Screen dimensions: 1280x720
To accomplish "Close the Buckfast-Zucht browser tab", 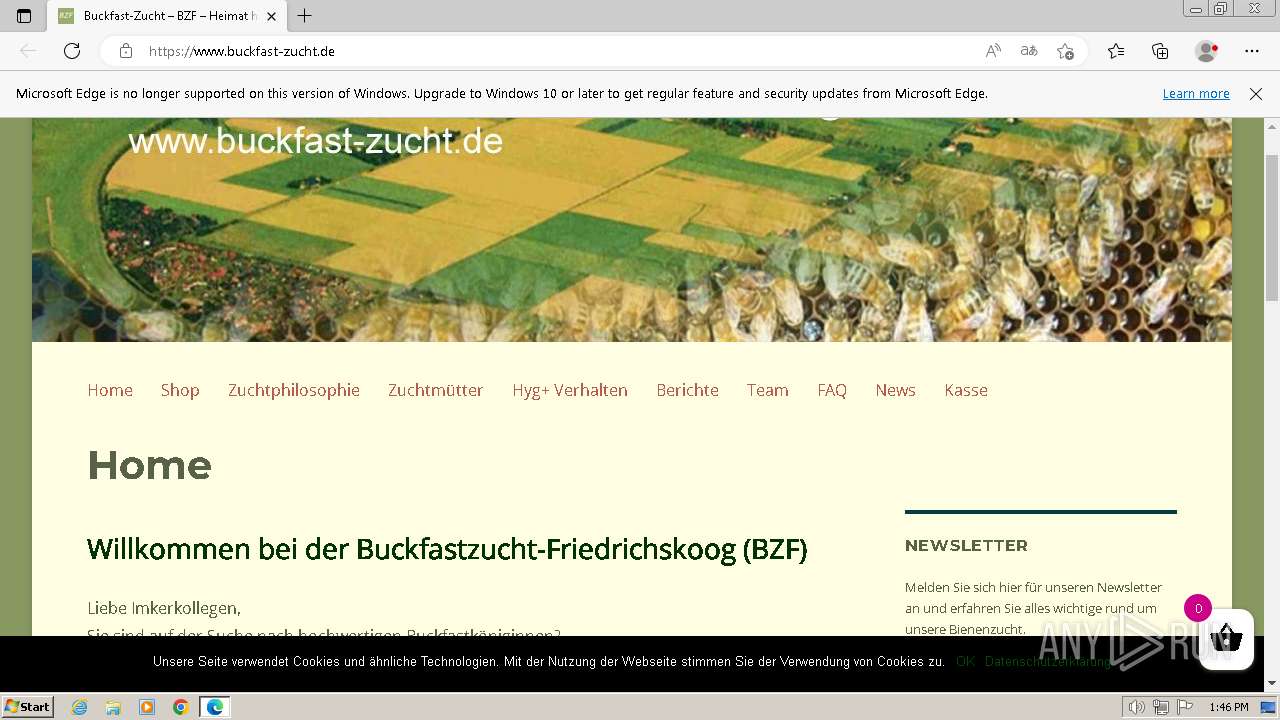I will coord(271,16).
